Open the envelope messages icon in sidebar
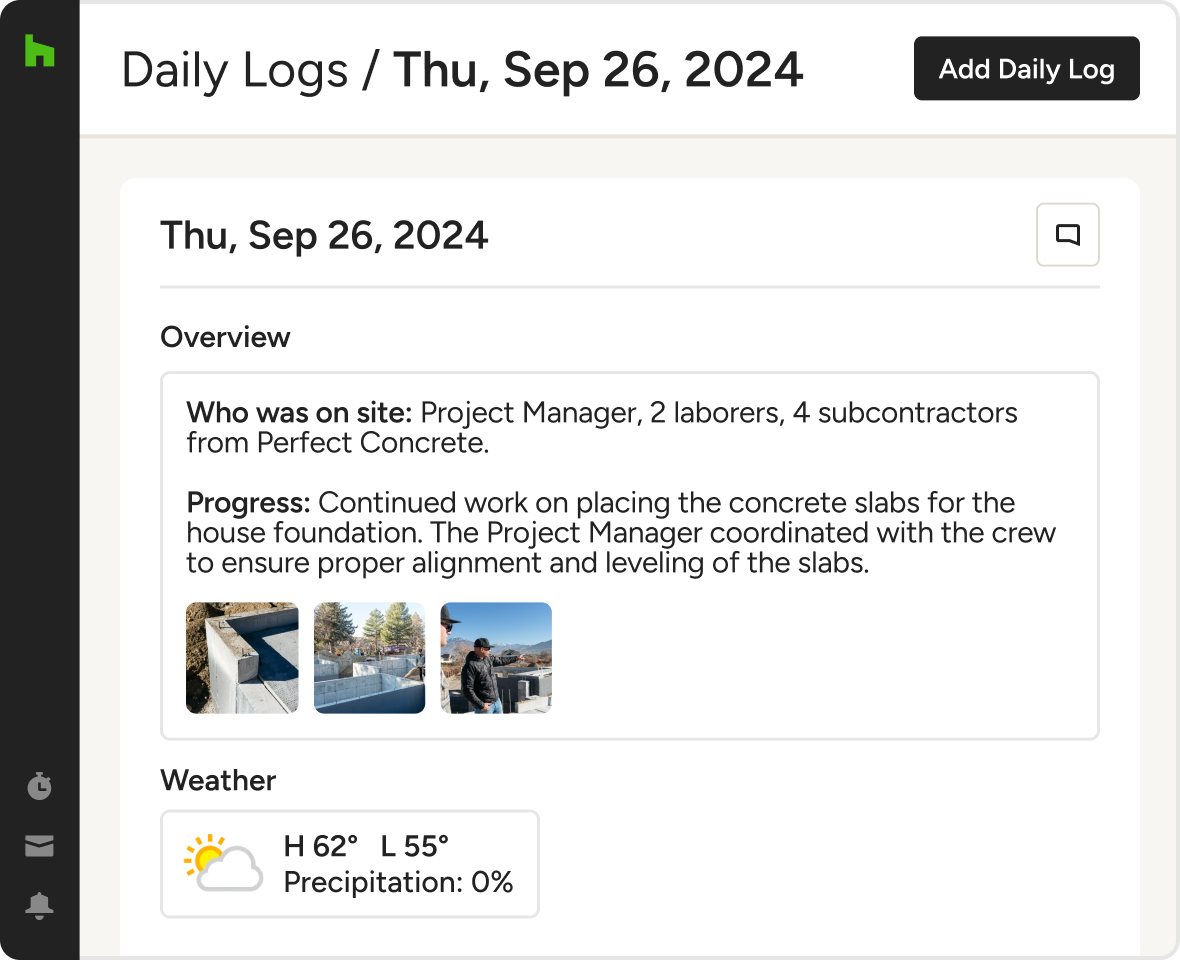Screen dimensions: 1180x960 (x=39, y=847)
